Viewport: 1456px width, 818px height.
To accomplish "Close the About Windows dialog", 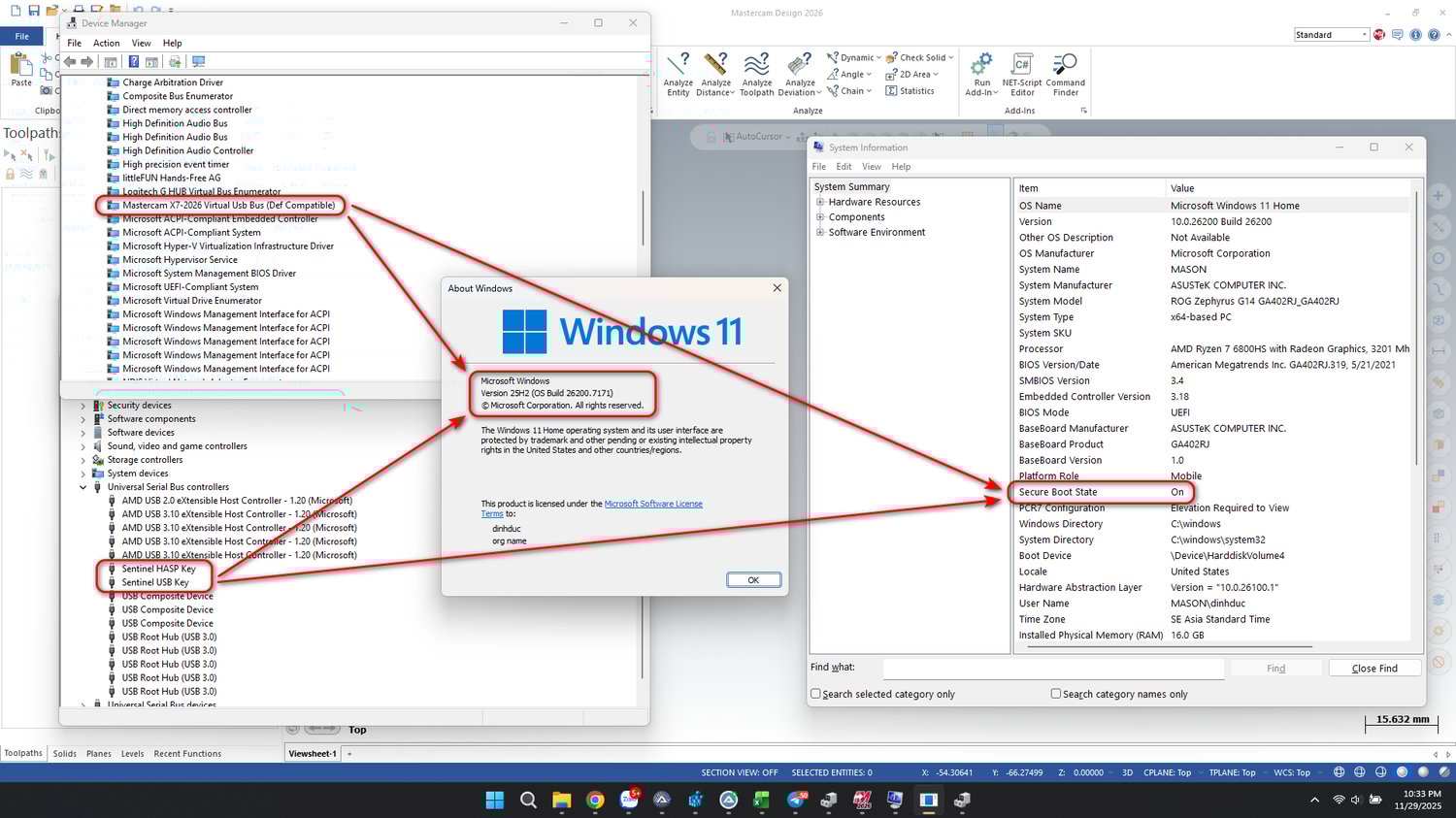I will (x=777, y=288).
